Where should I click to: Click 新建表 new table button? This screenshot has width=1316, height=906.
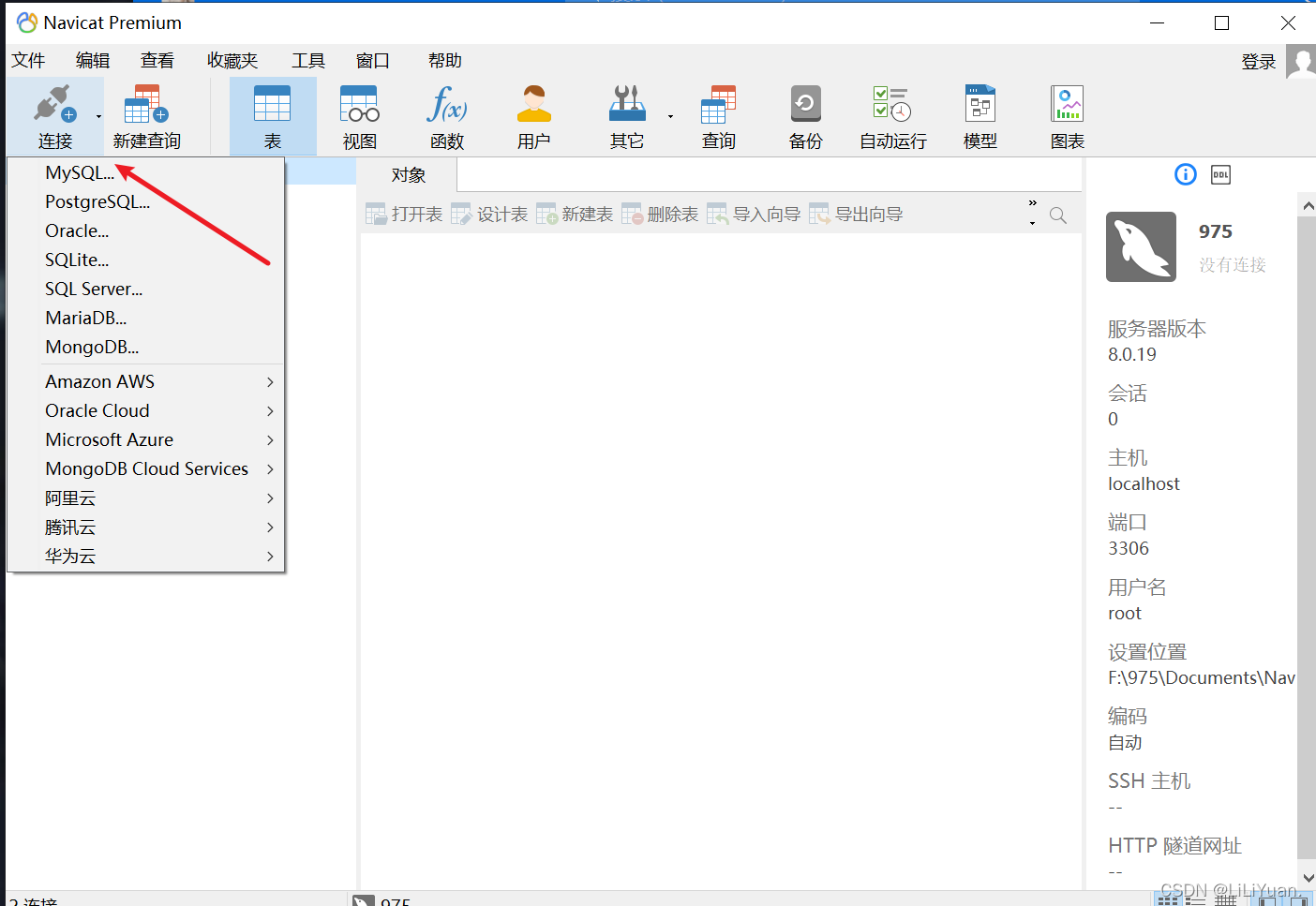click(x=575, y=215)
